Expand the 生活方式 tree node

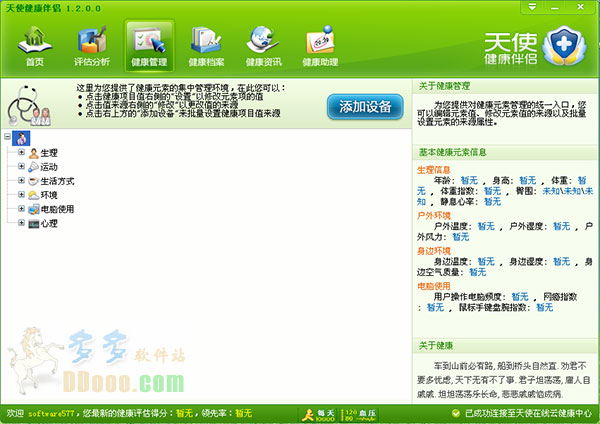coord(21,181)
